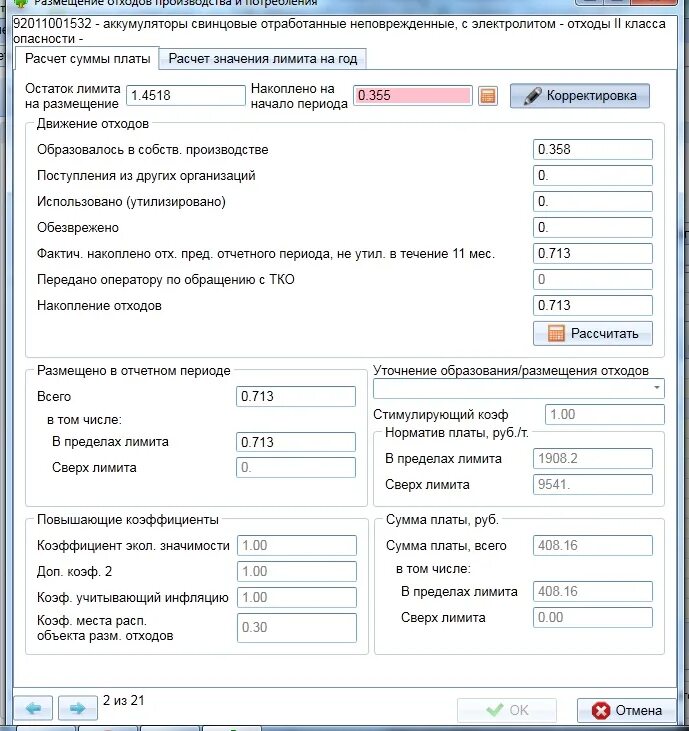
Task: Click Сумма платы Сверх лимита 0.00 field
Action: coord(593,618)
